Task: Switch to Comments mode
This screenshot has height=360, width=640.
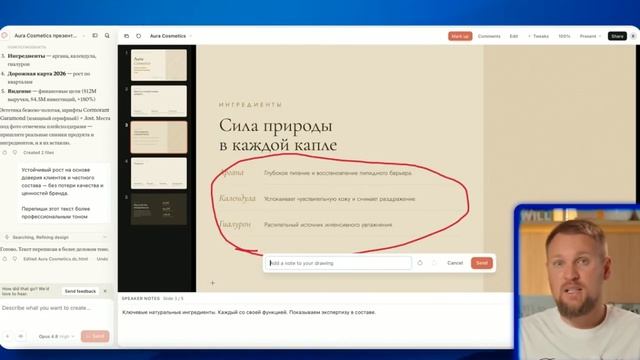Action: click(489, 36)
